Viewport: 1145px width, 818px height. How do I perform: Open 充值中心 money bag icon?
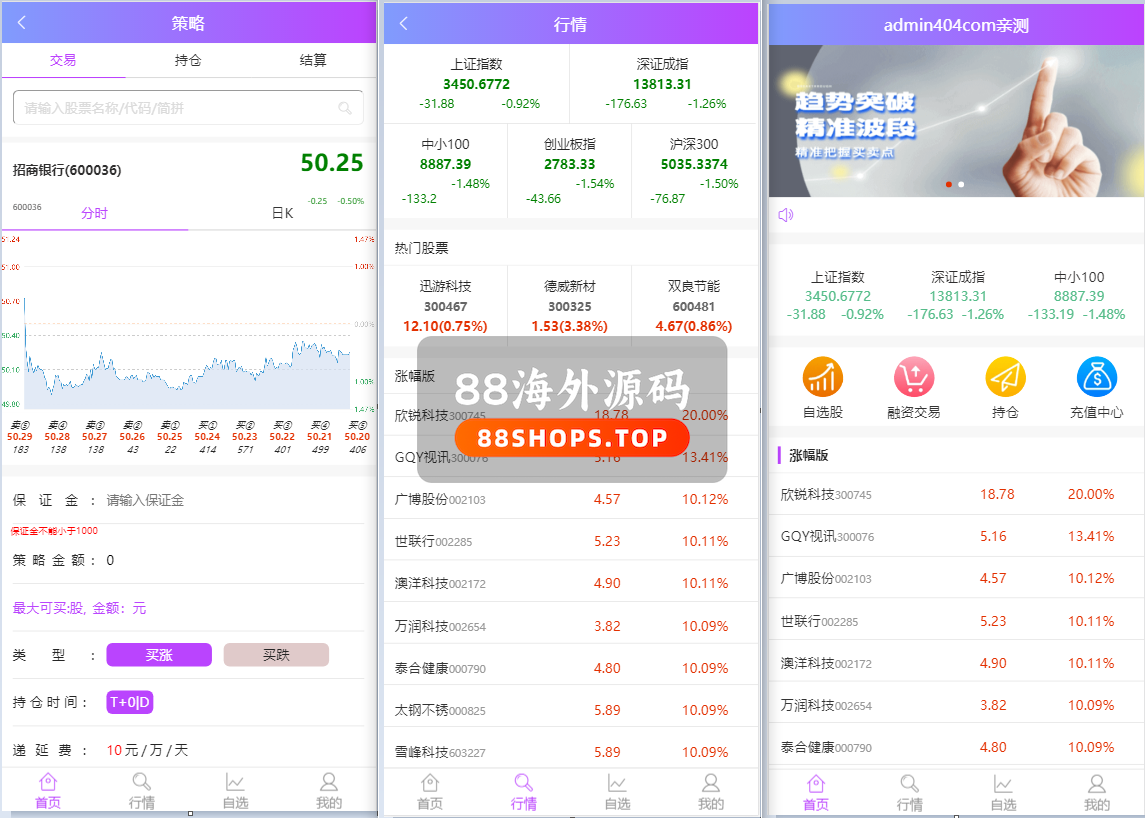[x=1096, y=377]
